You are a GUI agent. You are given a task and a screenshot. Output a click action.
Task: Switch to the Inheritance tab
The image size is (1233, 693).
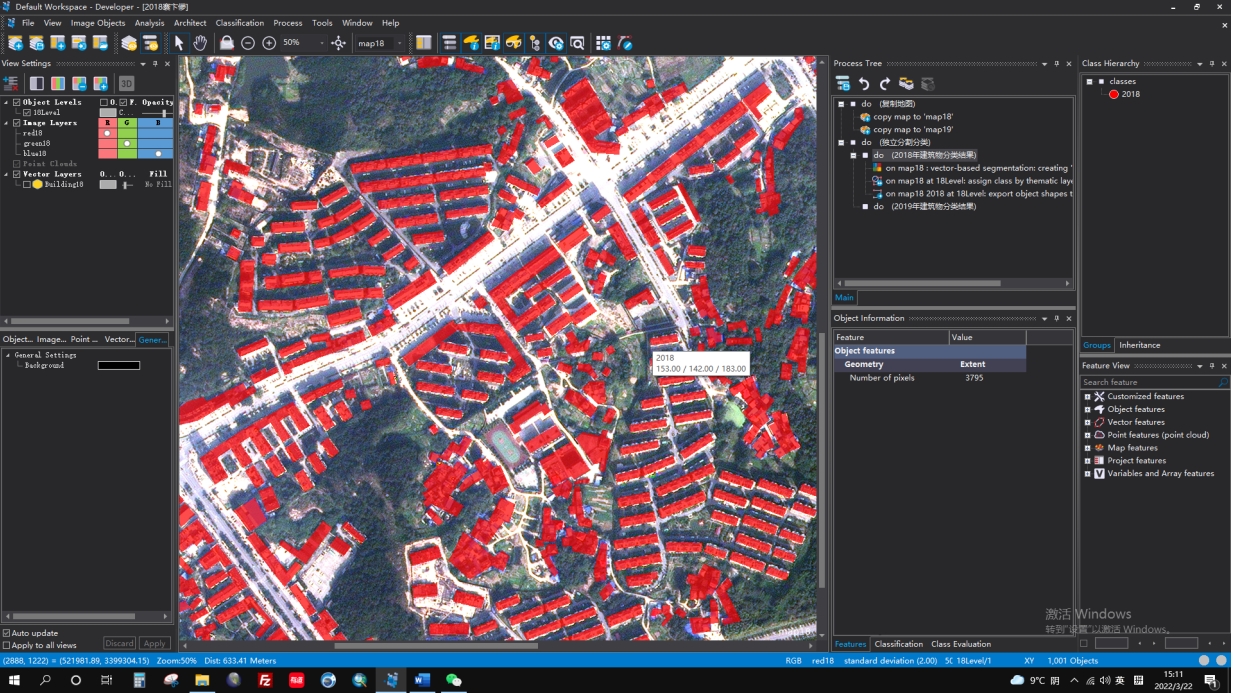click(x=1139, y=345)
